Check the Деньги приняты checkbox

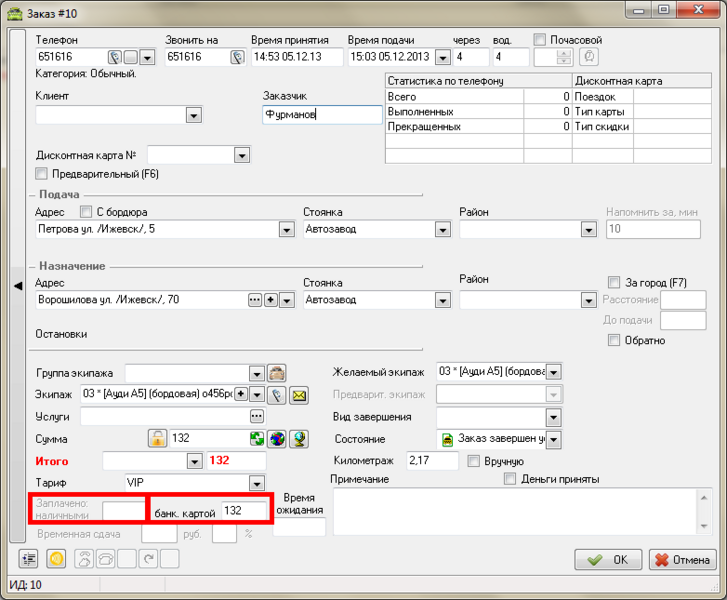510,479
